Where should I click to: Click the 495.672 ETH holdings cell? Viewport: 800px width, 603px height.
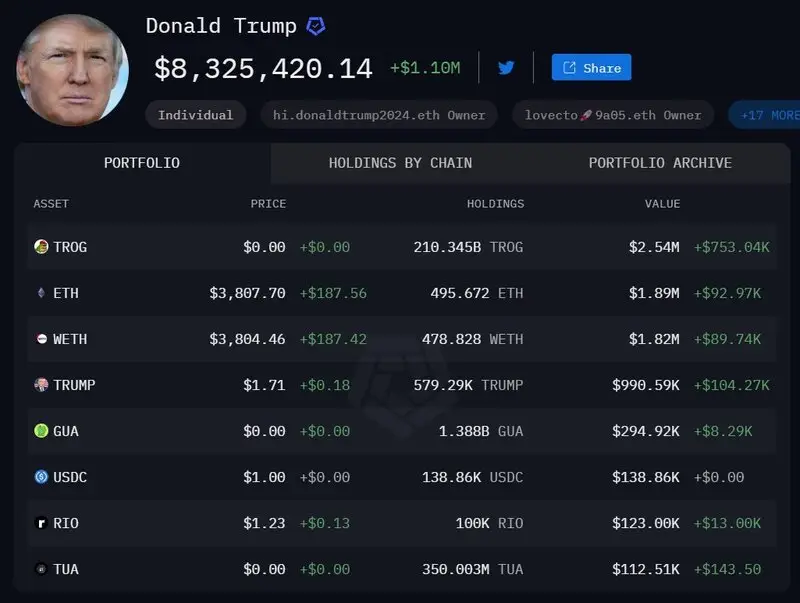click(477, 293)
